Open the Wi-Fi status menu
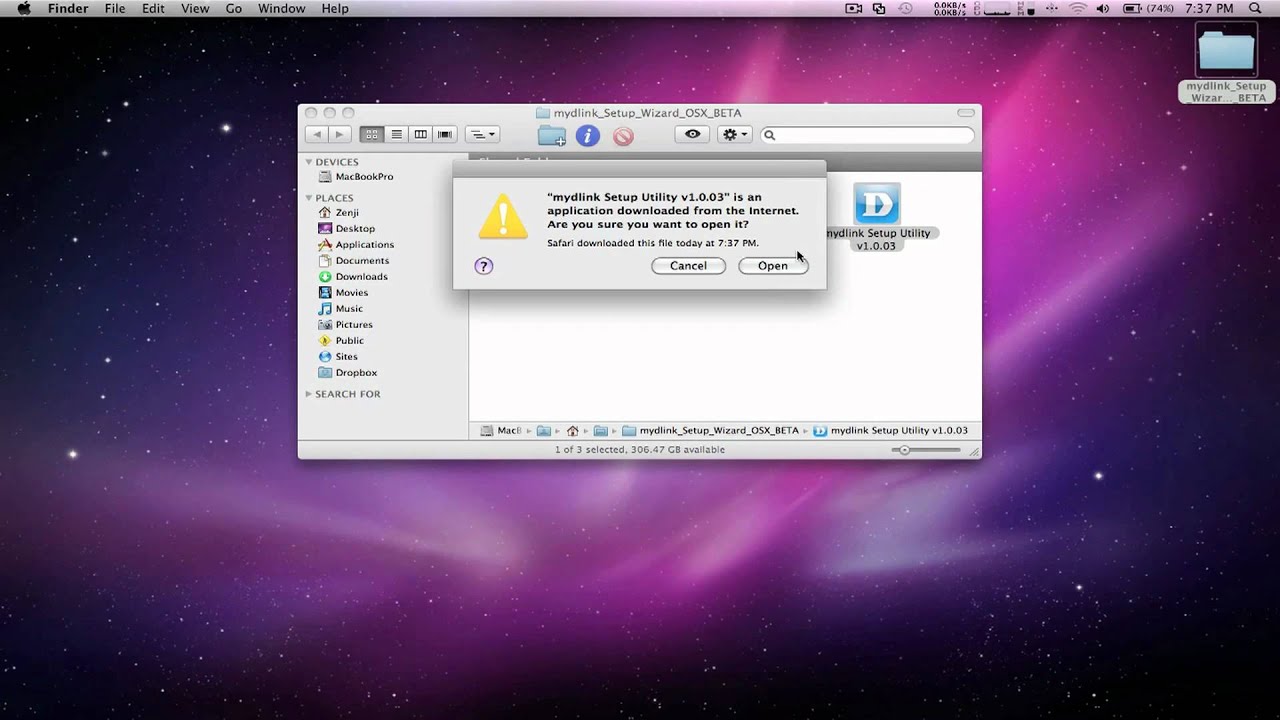Viewport: 1280px width, 720px height. pyautogui.click(x=1077, y=9)
